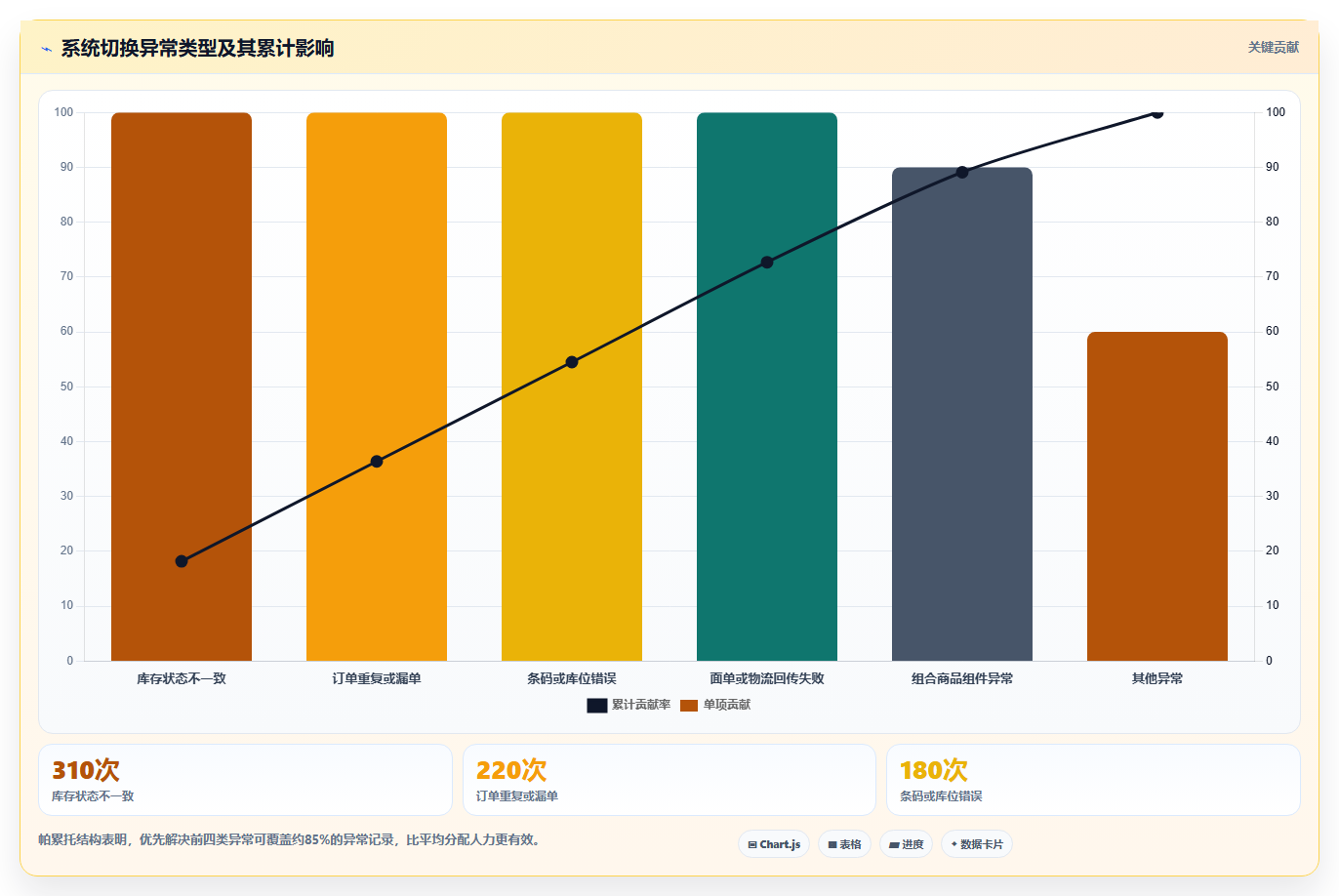This screenshot has width=1339, height=896.
Task: Click the title 系统切换异常类型及其累计影响
Action: [197, 48]
